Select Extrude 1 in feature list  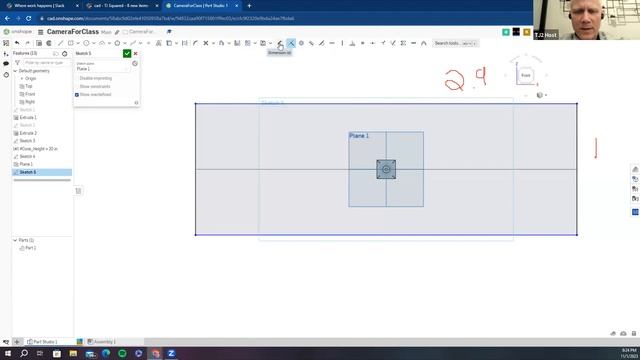[x=28, y=118]
